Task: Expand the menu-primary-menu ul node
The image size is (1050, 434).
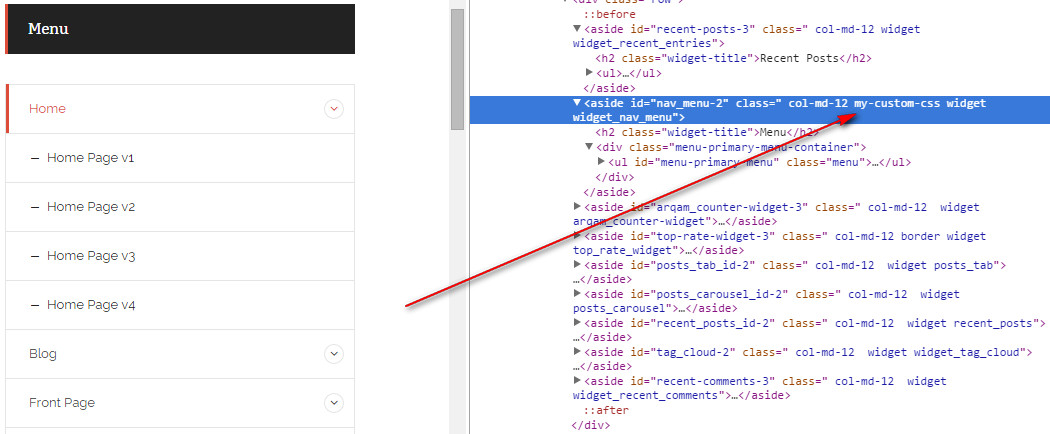Action: click(x=601, y=162)
